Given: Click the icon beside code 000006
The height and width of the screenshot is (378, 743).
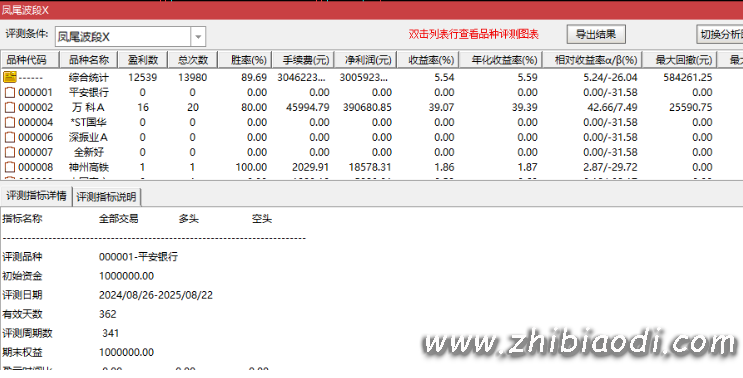Looking at the screenshot, I should coord(9,137).
